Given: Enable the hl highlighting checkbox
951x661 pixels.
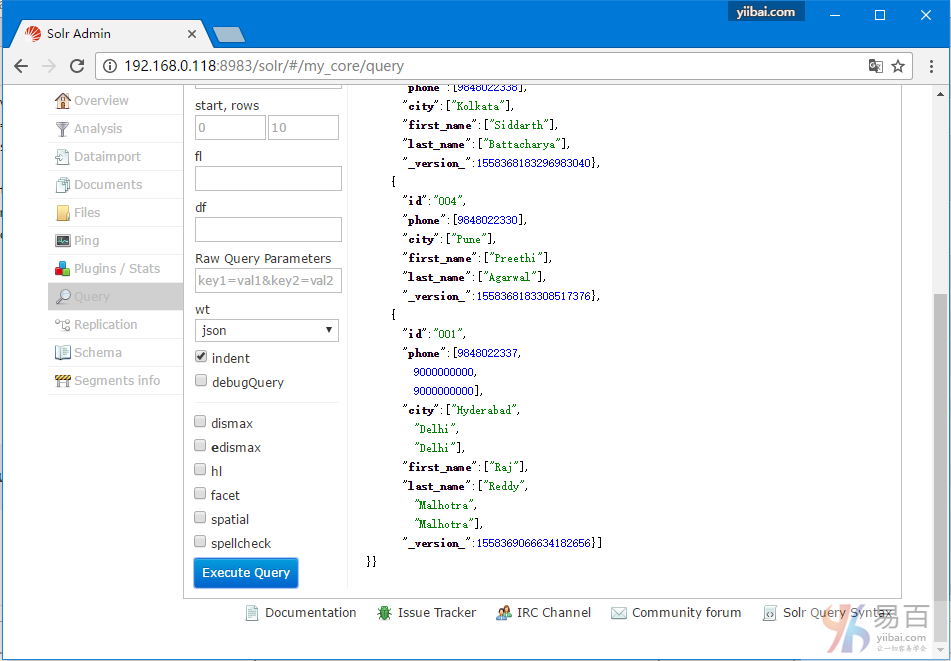Looking at the screenshot, I should [200, 469].
